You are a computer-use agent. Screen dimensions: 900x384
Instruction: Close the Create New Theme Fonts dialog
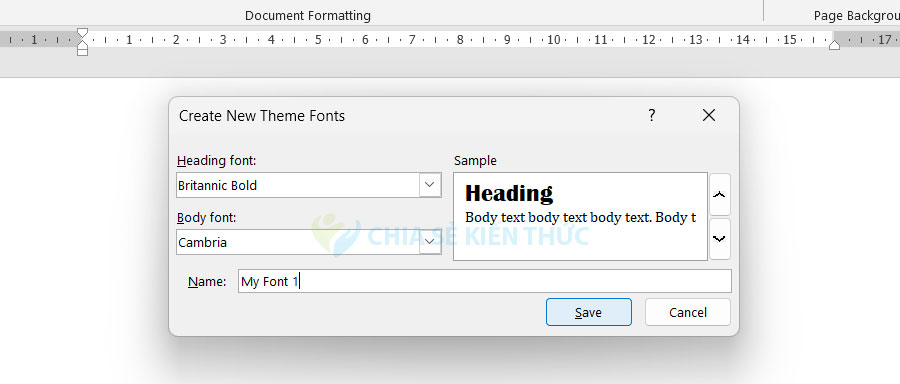pos(709,115)
